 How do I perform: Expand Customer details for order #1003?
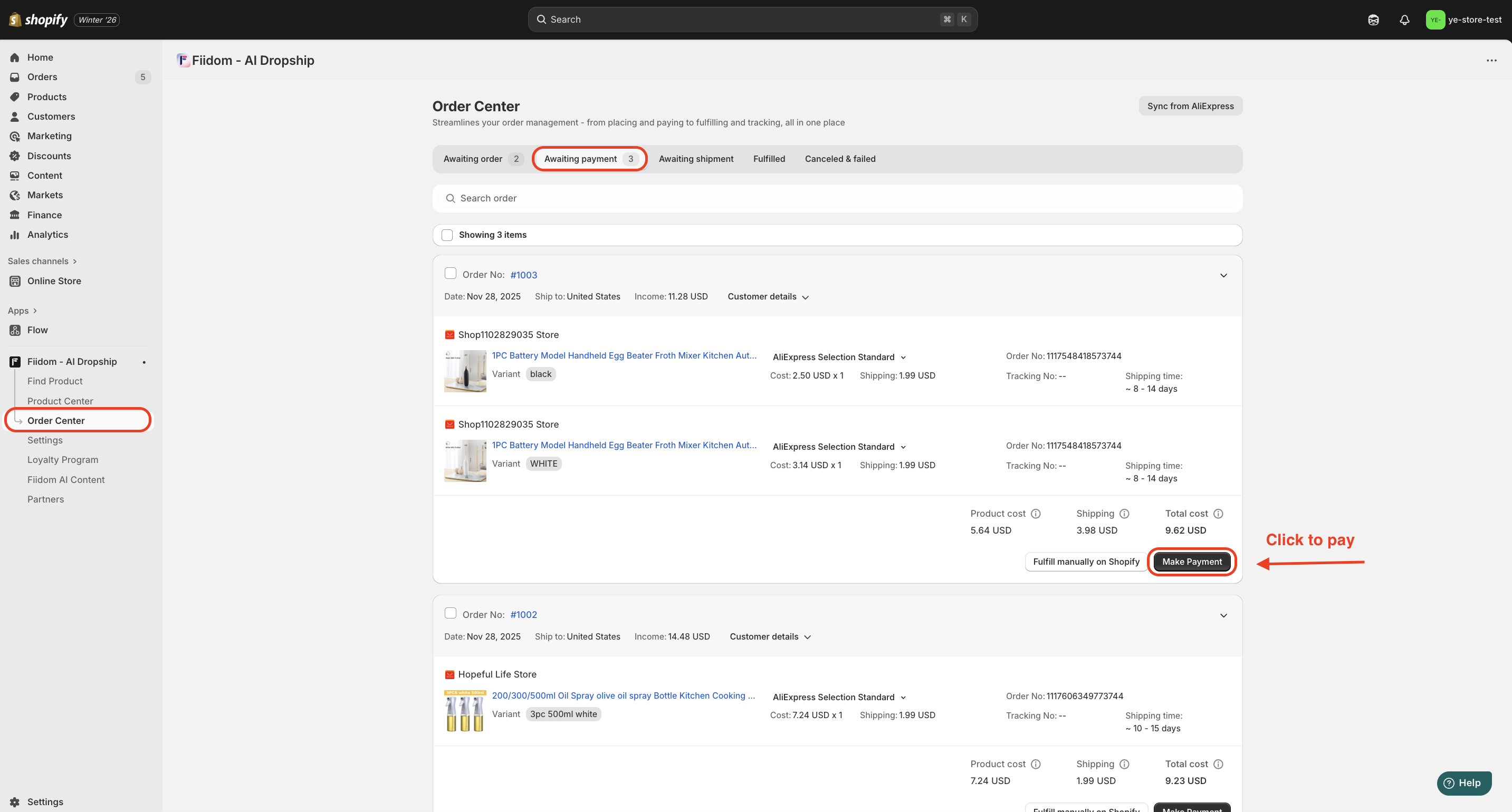pyautogui.click(x=768, y=297)
